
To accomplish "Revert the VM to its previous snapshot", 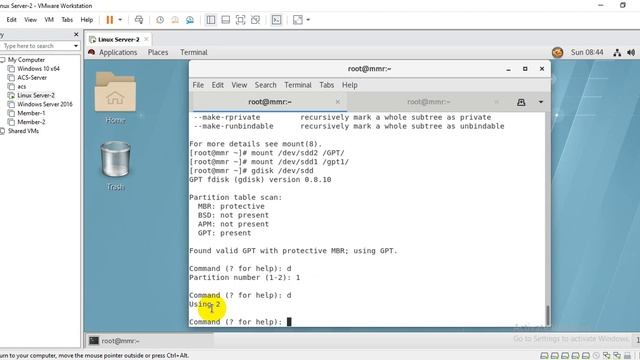I will pyautogui.click(x=175, y=20).
